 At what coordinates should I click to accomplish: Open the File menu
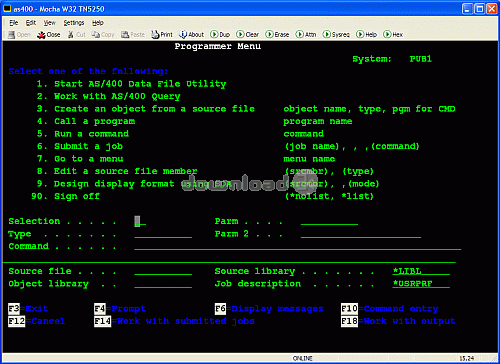click(14, 23)
